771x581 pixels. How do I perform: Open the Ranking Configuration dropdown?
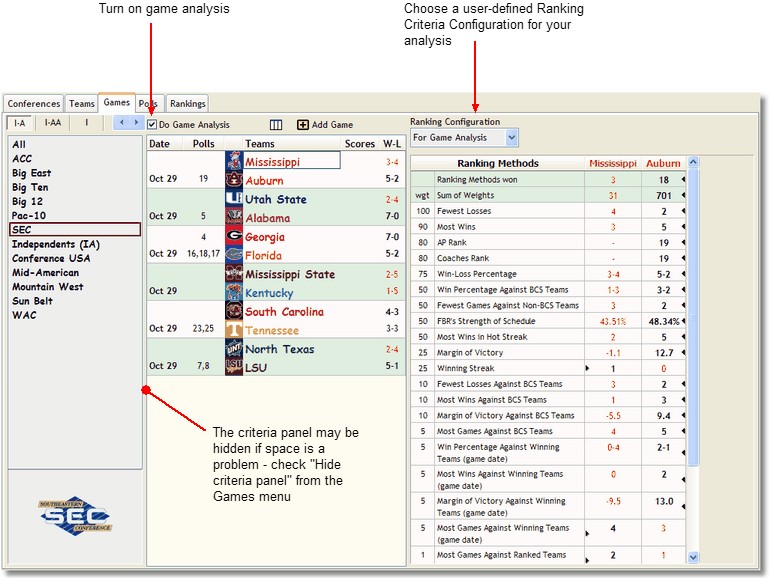(x=512, y=138)
